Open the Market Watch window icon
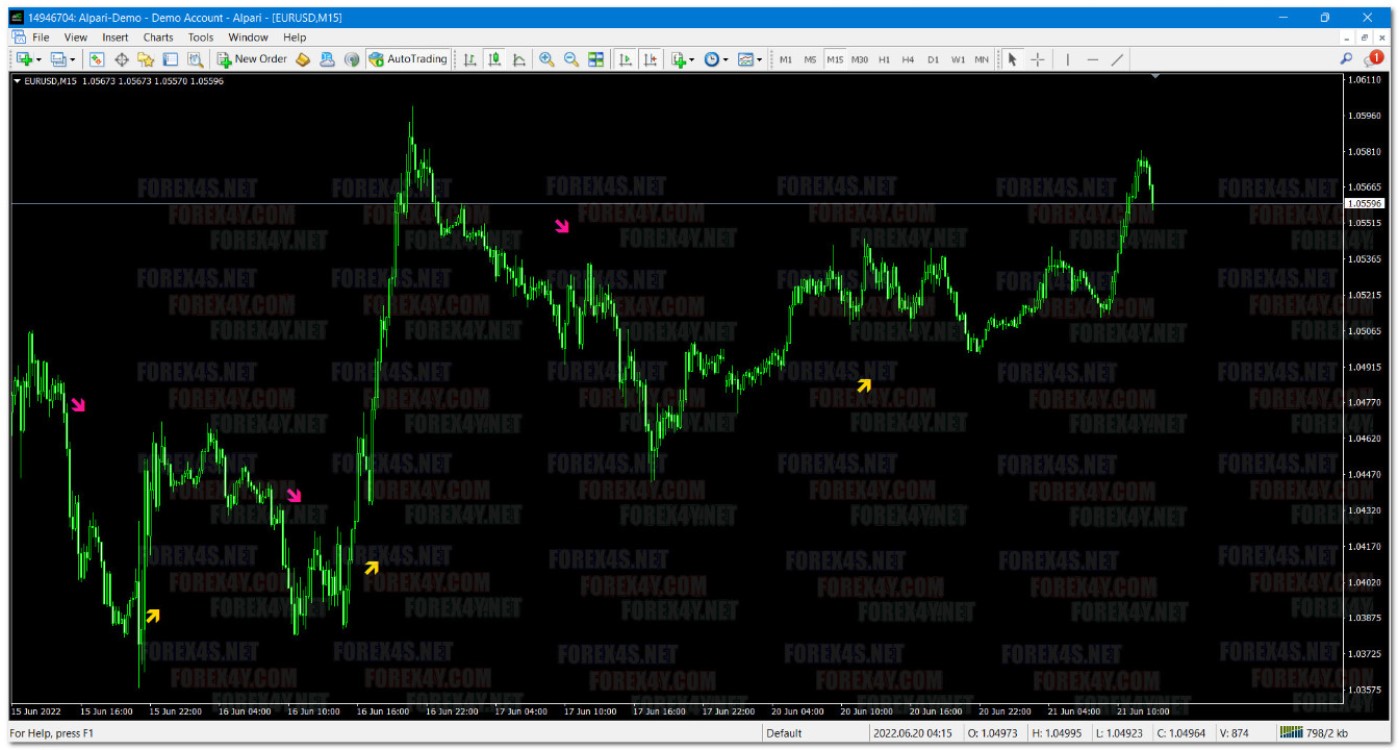The image size is (1400, 750). (97, 60)
